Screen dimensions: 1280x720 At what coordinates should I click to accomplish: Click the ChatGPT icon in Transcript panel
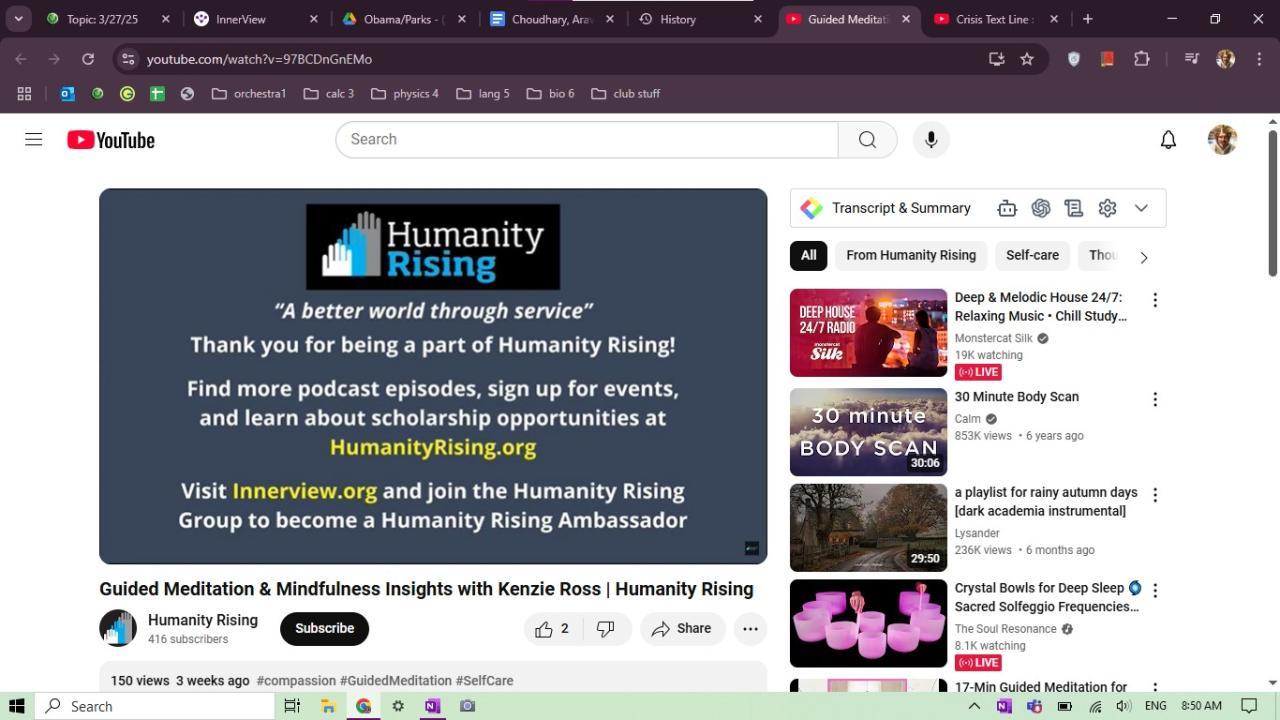[x=1041, y=208]
